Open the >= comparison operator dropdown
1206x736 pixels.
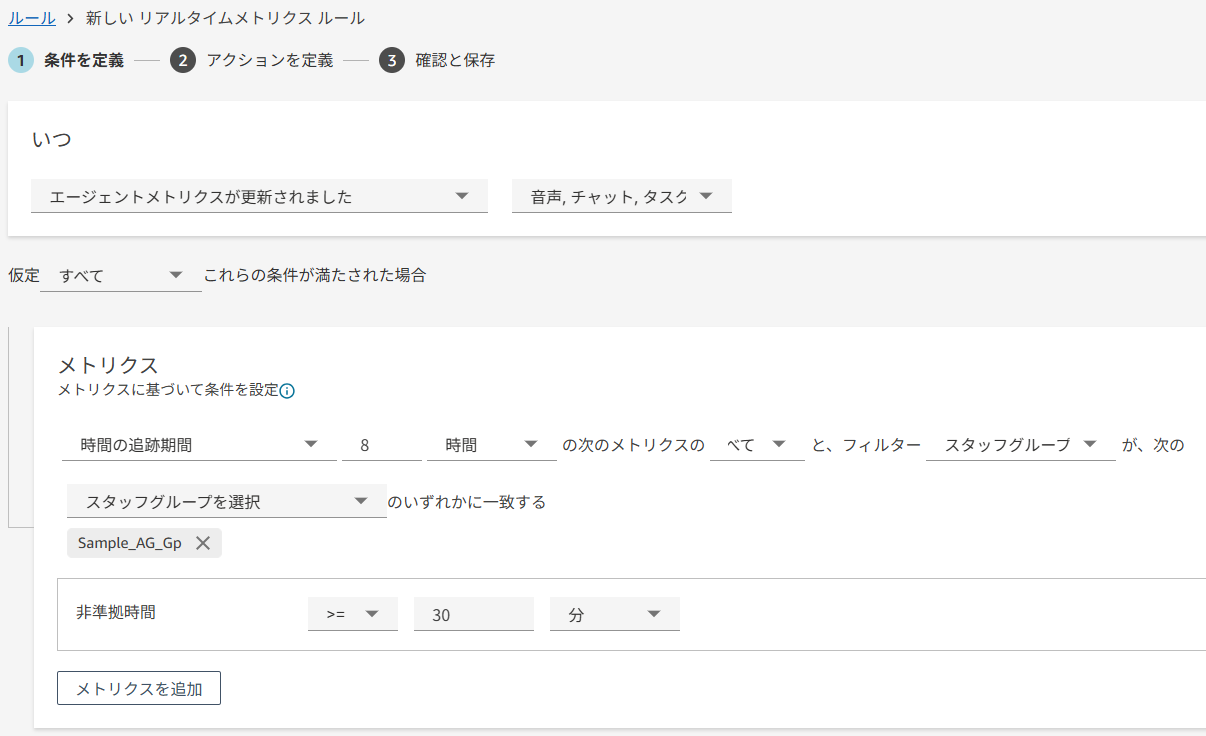[352, 615]
